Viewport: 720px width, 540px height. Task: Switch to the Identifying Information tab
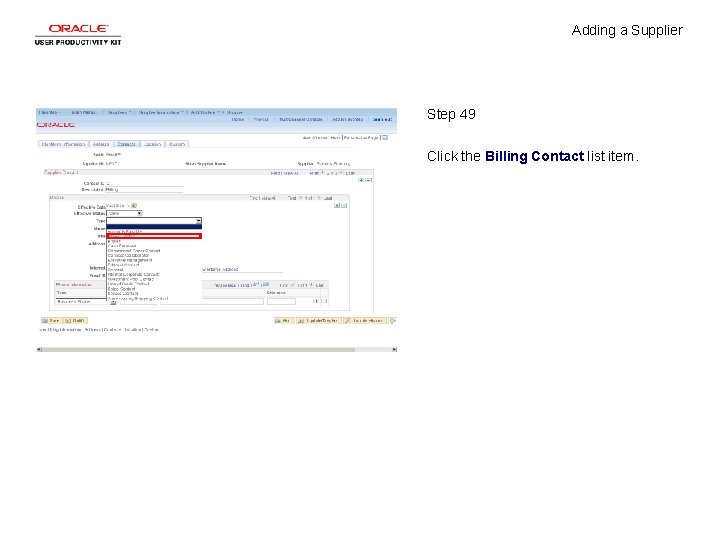pos(63,144)
